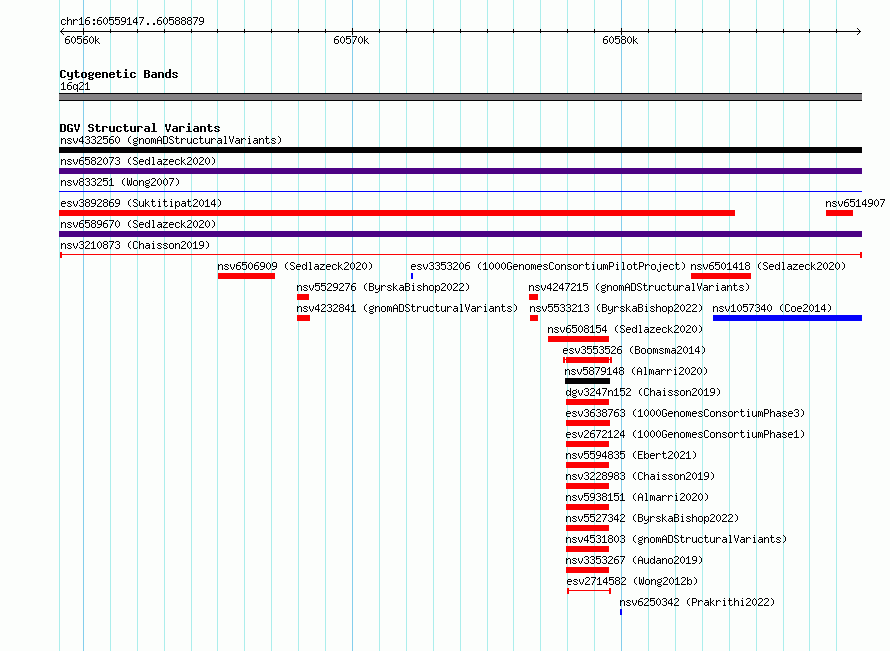The width and height of the screenshot is (890, 651).
Task: Click esv2714582 (Wong2012b) label
Action: point(632,581)
